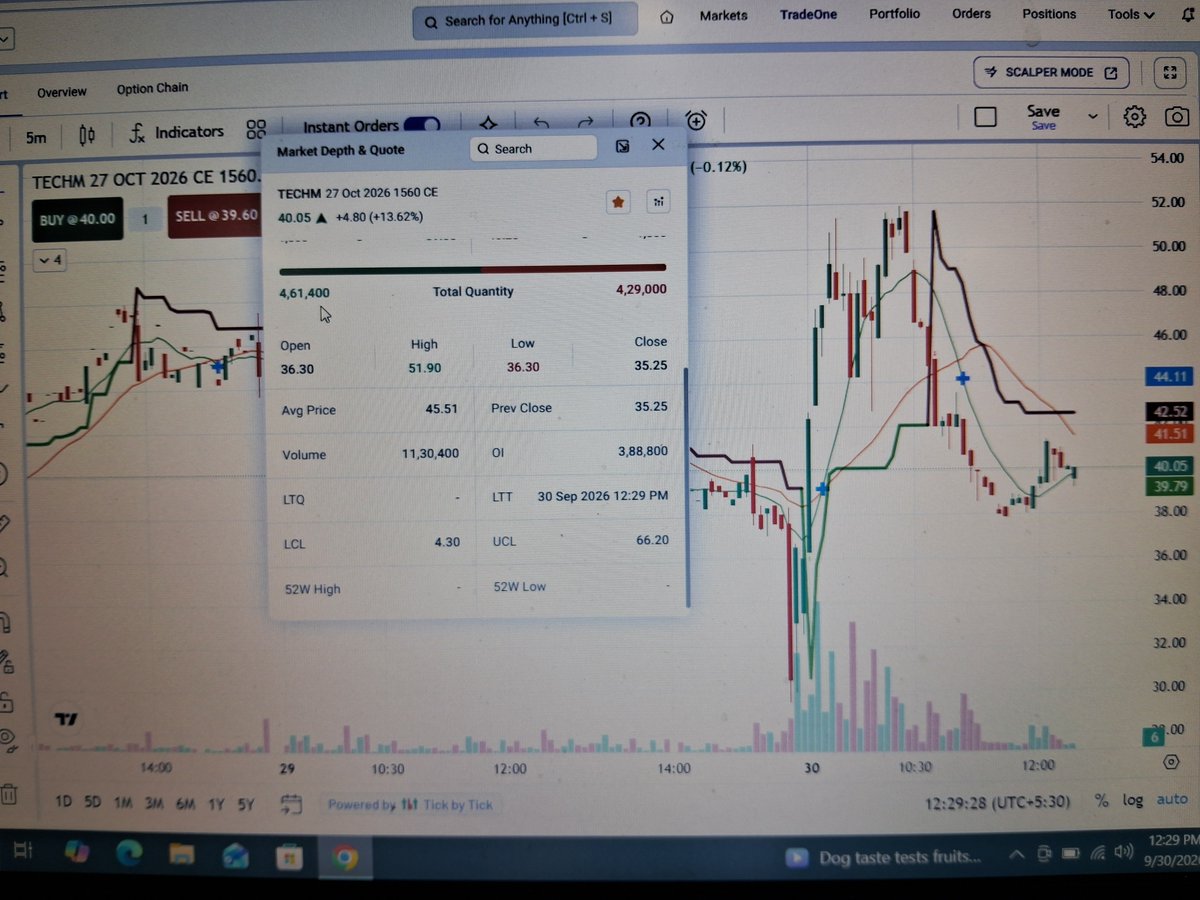
Task: Open File Explorer from the taskbar
Action: [x=182, y=855]
